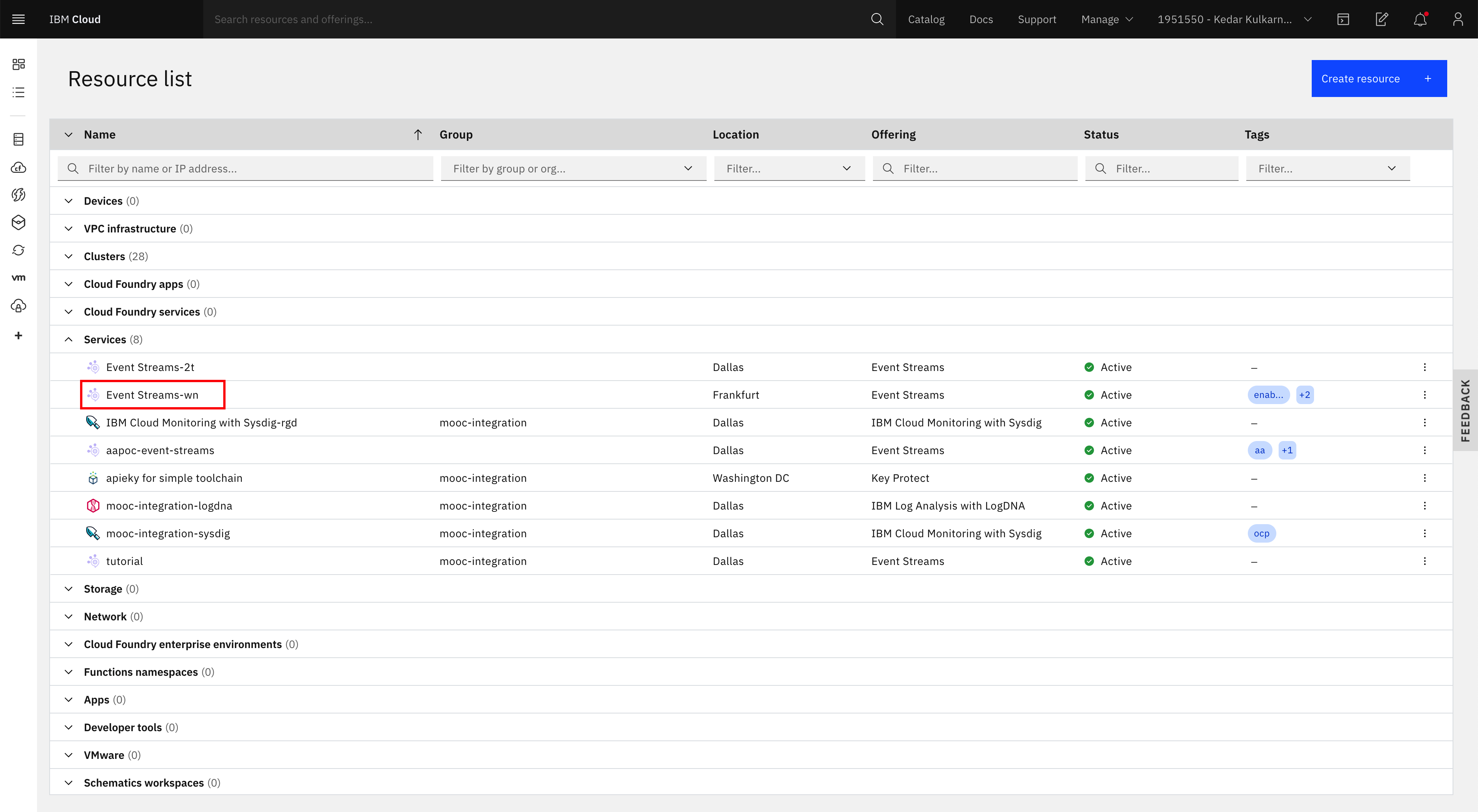Open the resource list sidebar icon
The height and width of the screenshot is (812, 1478).
click(x=18, y=92)
